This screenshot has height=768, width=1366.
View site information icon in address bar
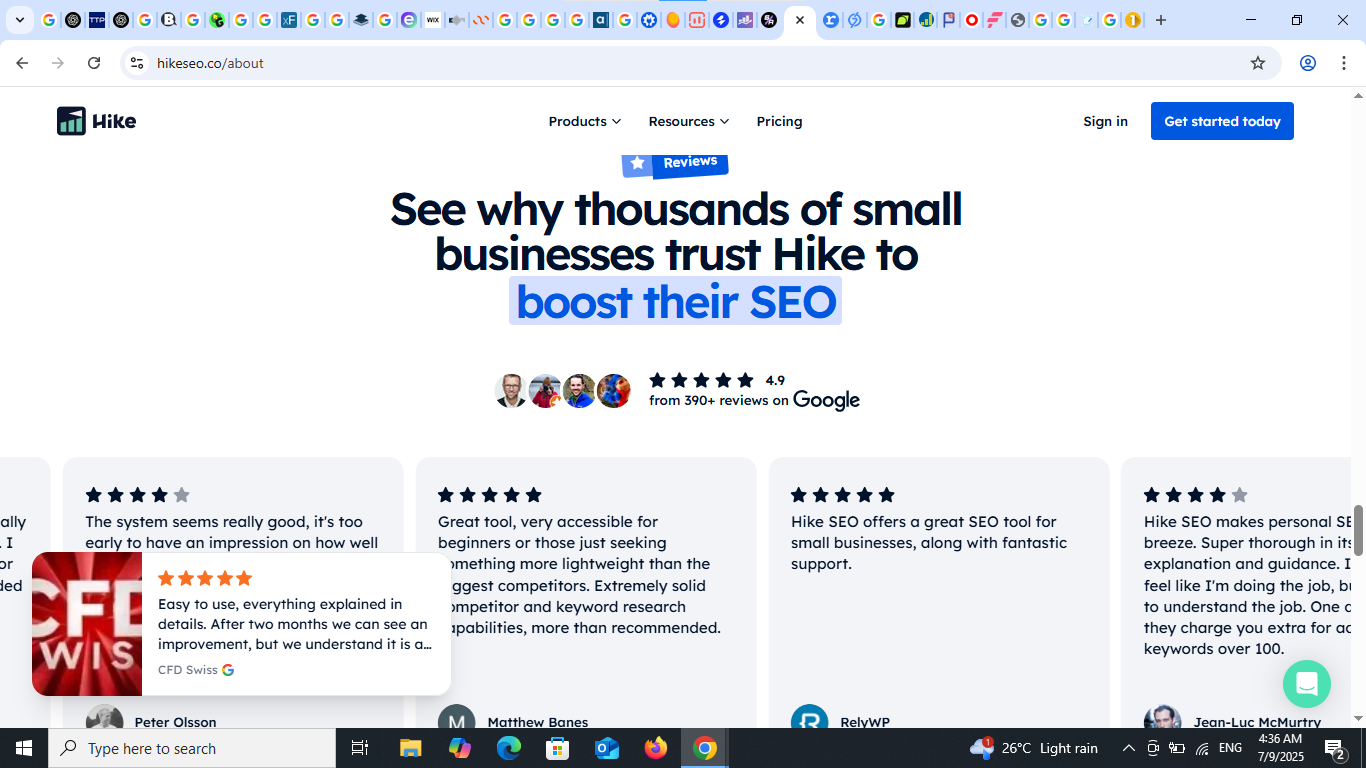[137, 63]
